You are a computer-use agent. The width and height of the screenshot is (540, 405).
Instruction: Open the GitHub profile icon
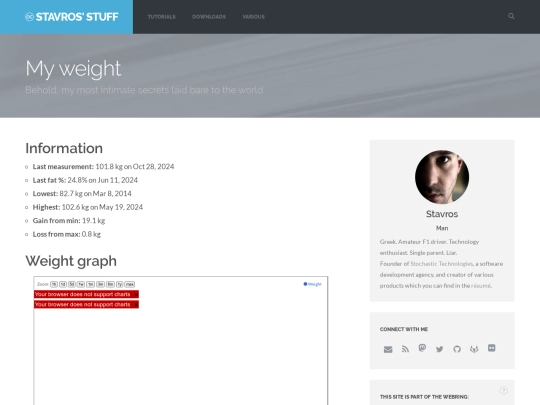pos(457,349)
